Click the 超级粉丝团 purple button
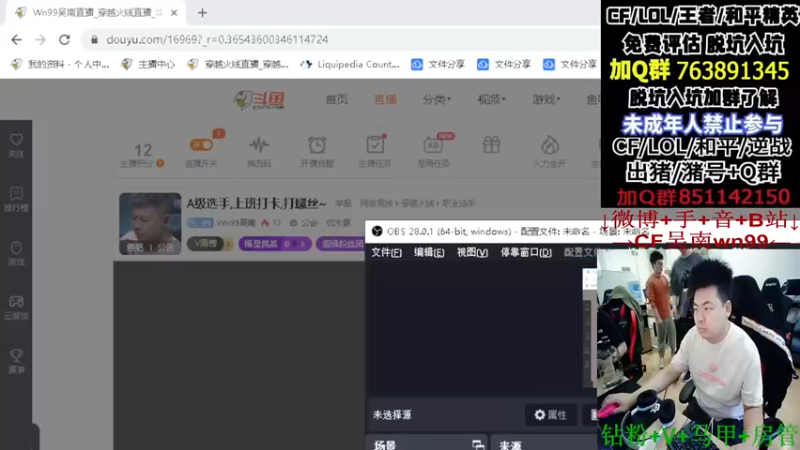 pyautogui.click(x=341, y=244)
